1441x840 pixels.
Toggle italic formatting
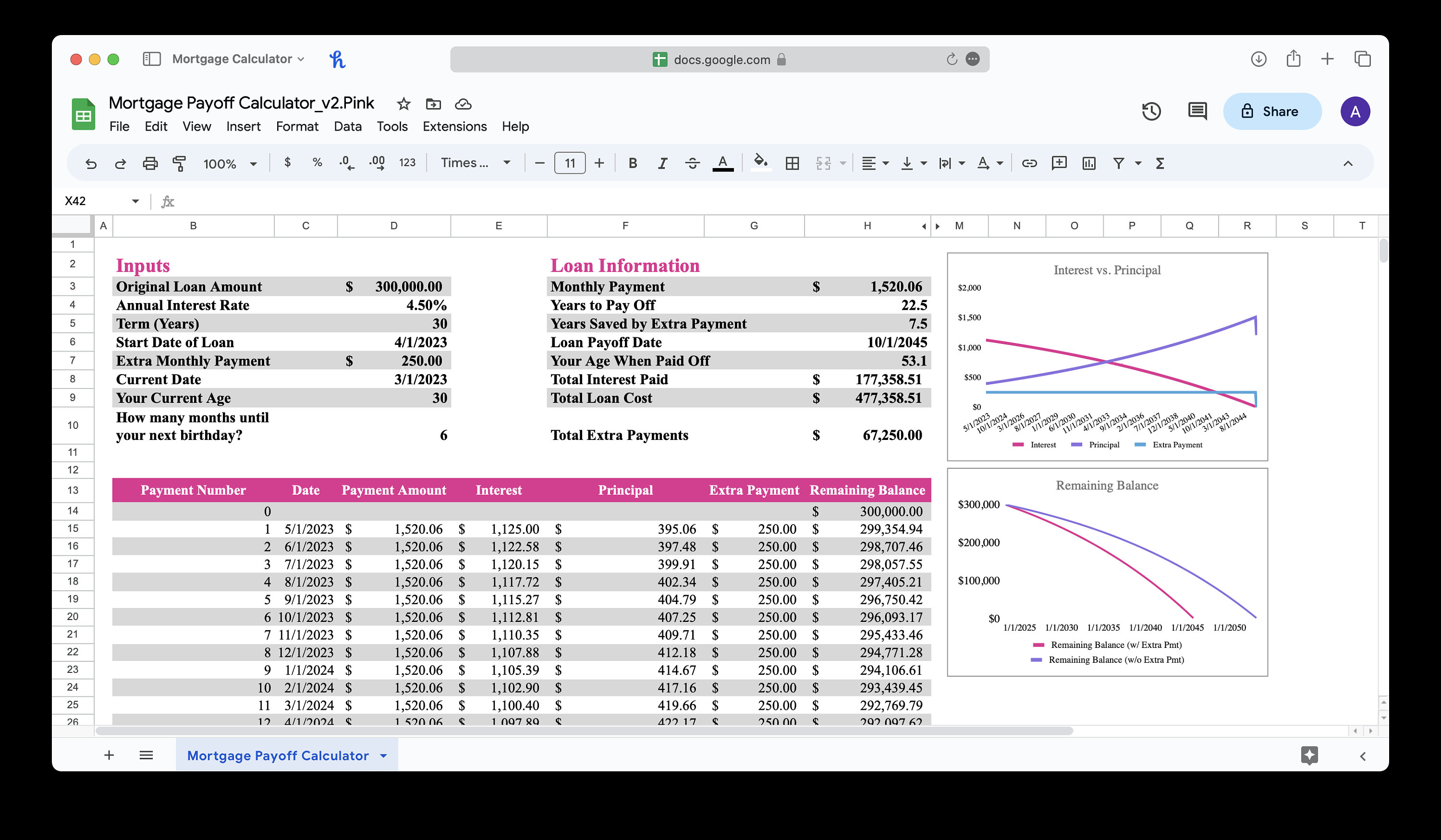tap(662, 163)
